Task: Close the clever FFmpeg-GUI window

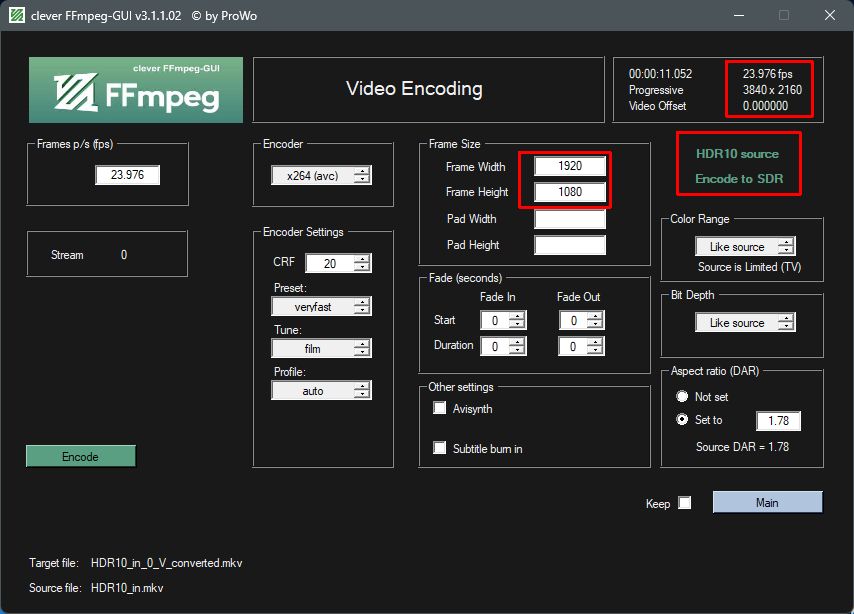Action: (829, 15)
